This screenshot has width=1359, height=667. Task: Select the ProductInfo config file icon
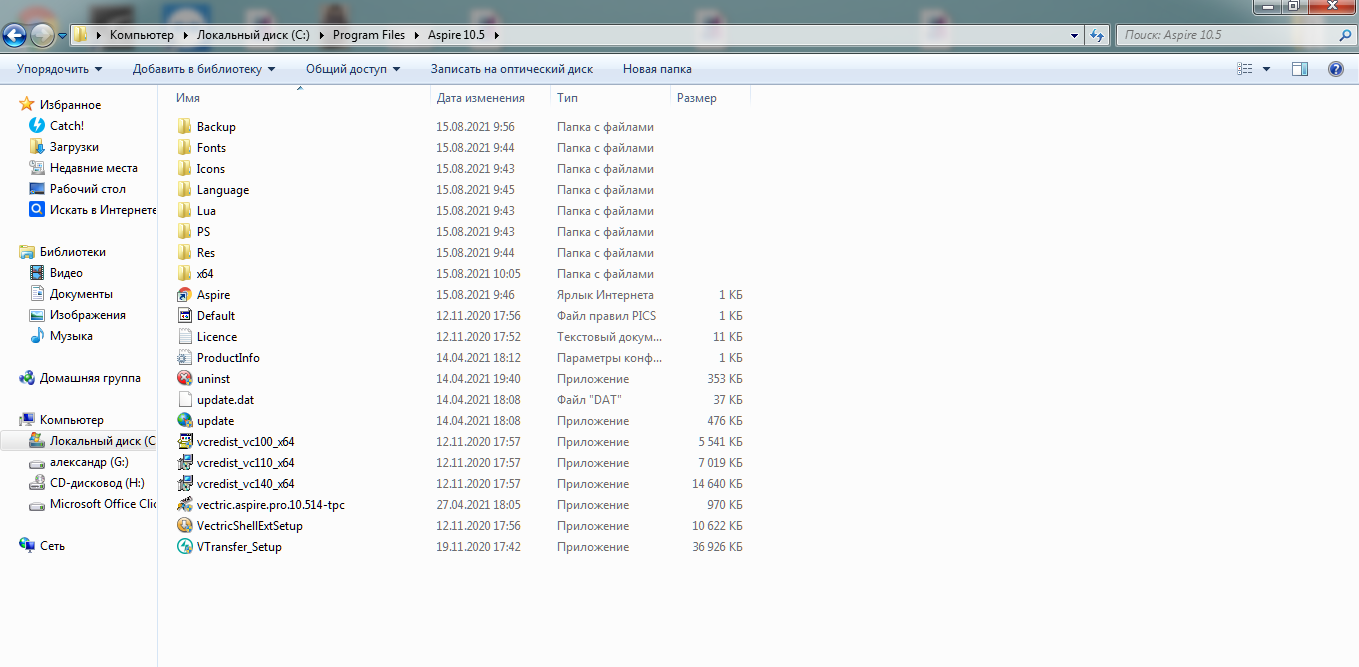(x=184, y=358)
